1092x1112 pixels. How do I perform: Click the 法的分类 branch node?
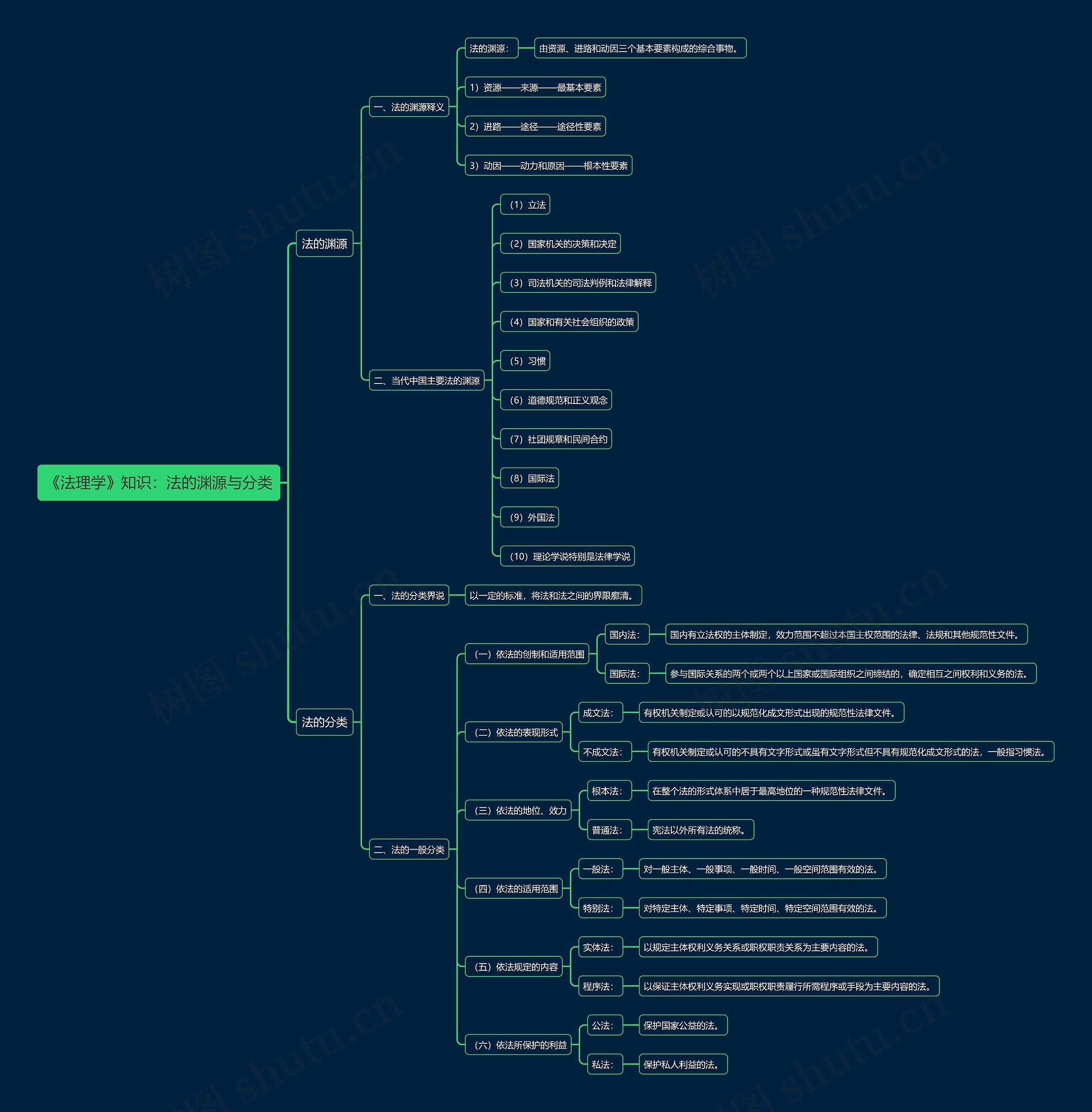coord(324,722)
